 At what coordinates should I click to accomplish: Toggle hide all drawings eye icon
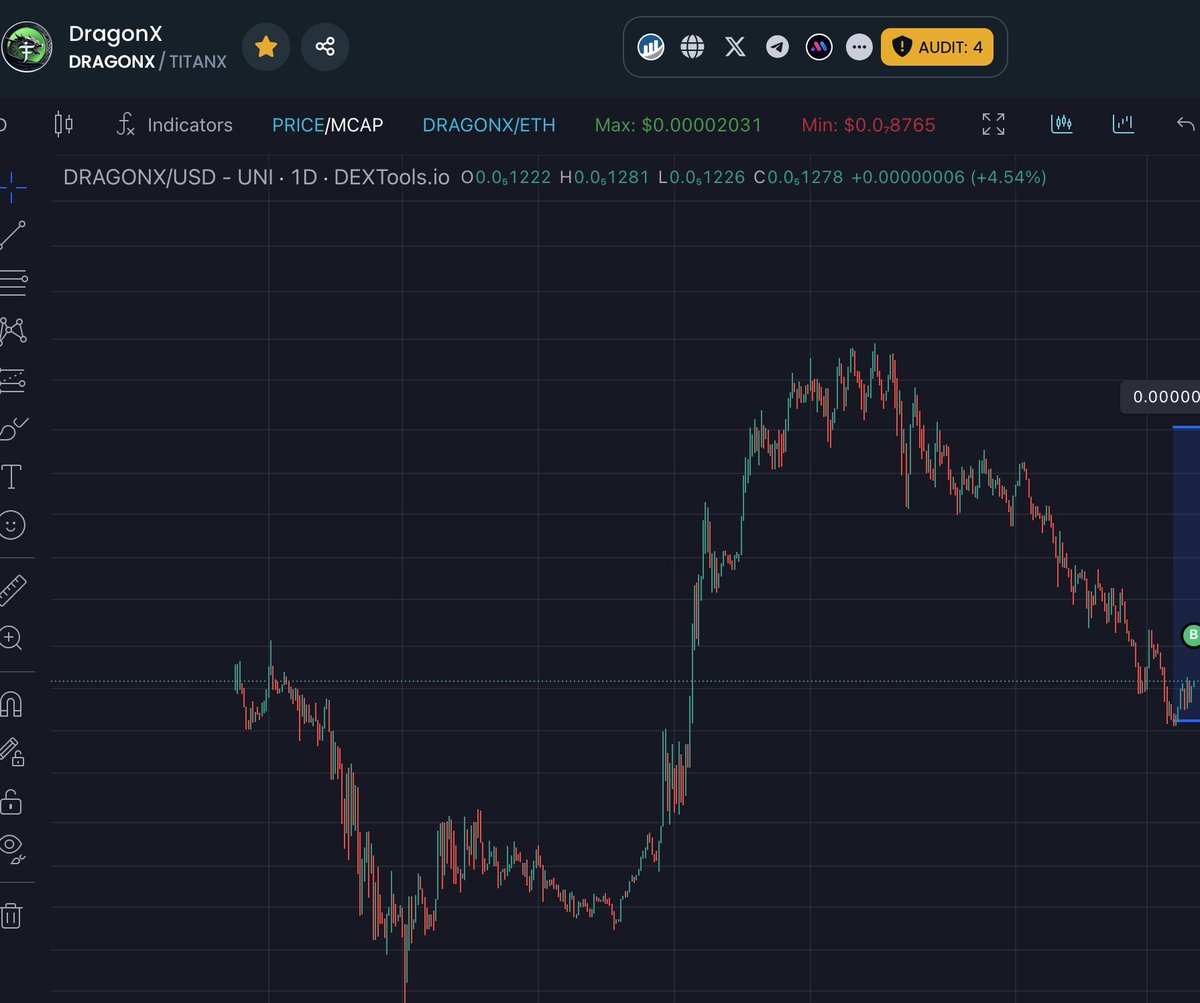pos(12,849)
